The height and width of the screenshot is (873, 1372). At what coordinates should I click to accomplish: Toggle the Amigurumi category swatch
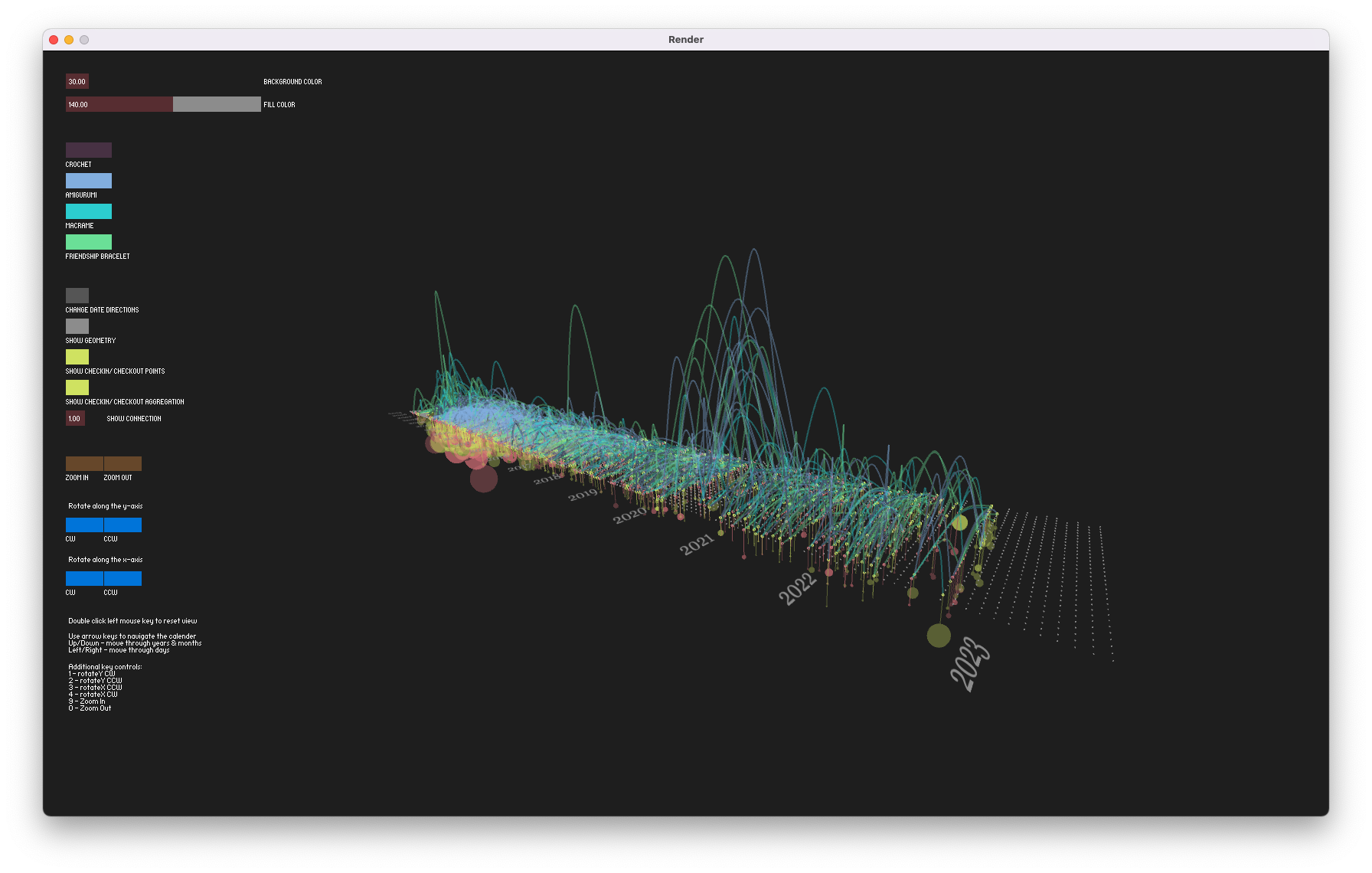[89, 181]
